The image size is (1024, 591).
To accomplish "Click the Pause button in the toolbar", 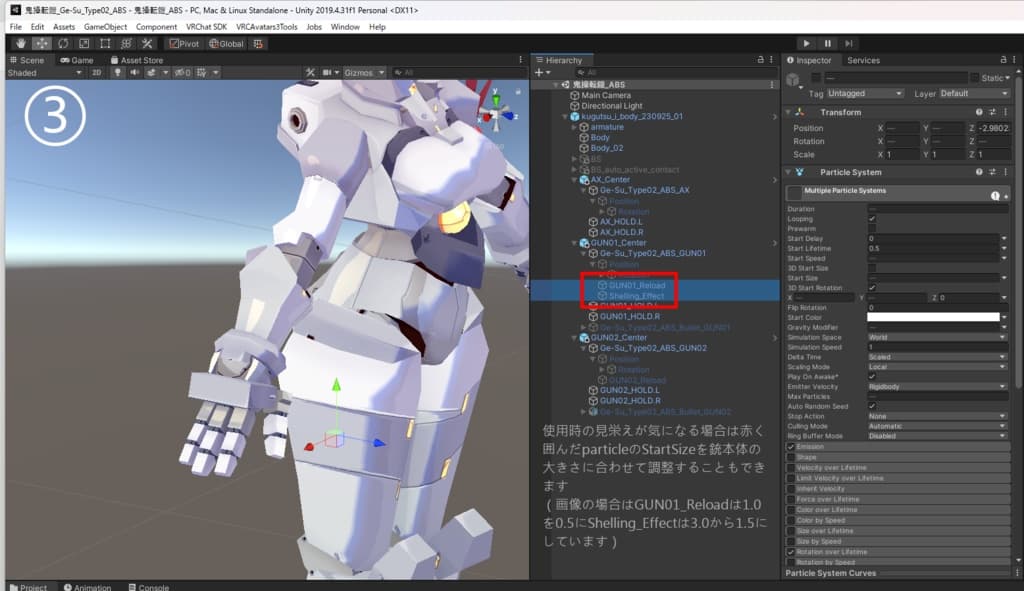I will click(x=830, y=43).
